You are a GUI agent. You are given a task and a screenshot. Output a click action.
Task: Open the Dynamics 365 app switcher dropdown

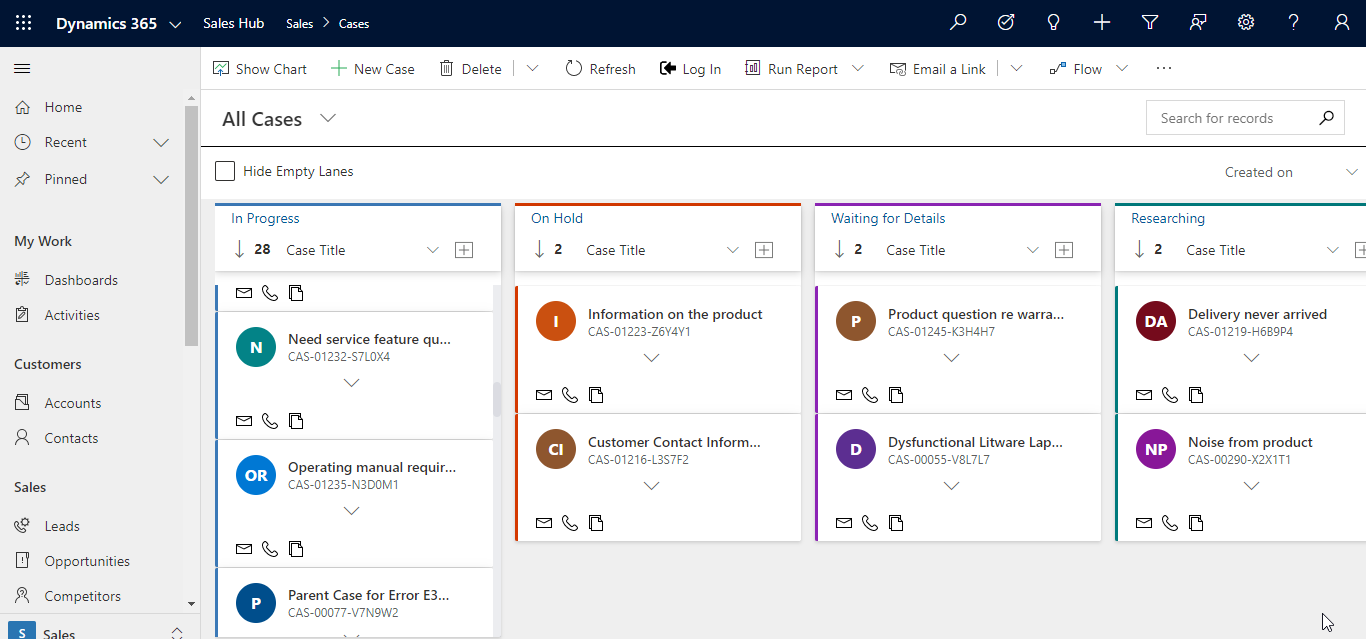pyautogui.click(x=175, y=24)
